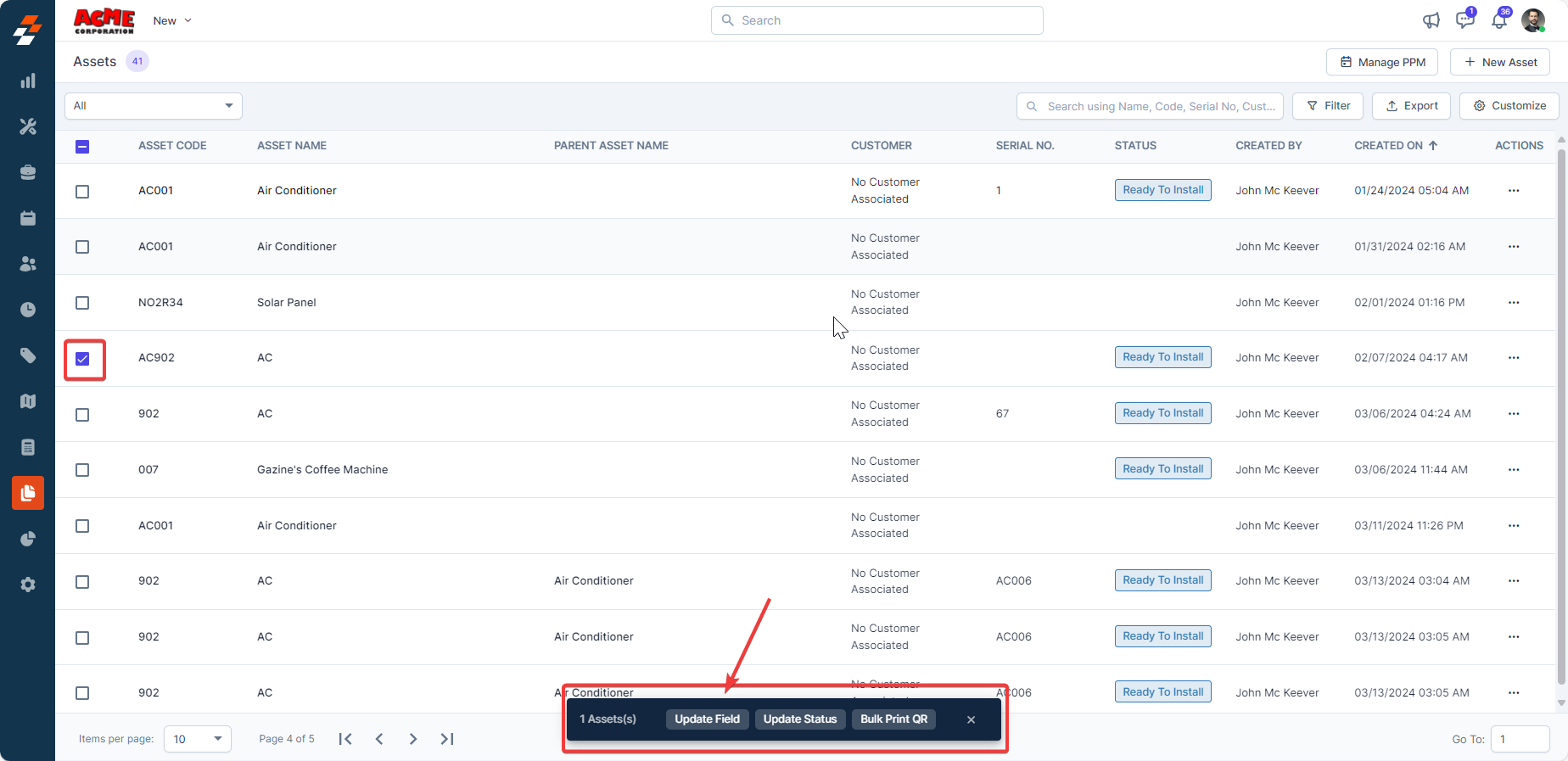Viewport: 1568px width, 761px height.
Task: Click the wrench tools sidebar icon
Action: tap(28, 126)
